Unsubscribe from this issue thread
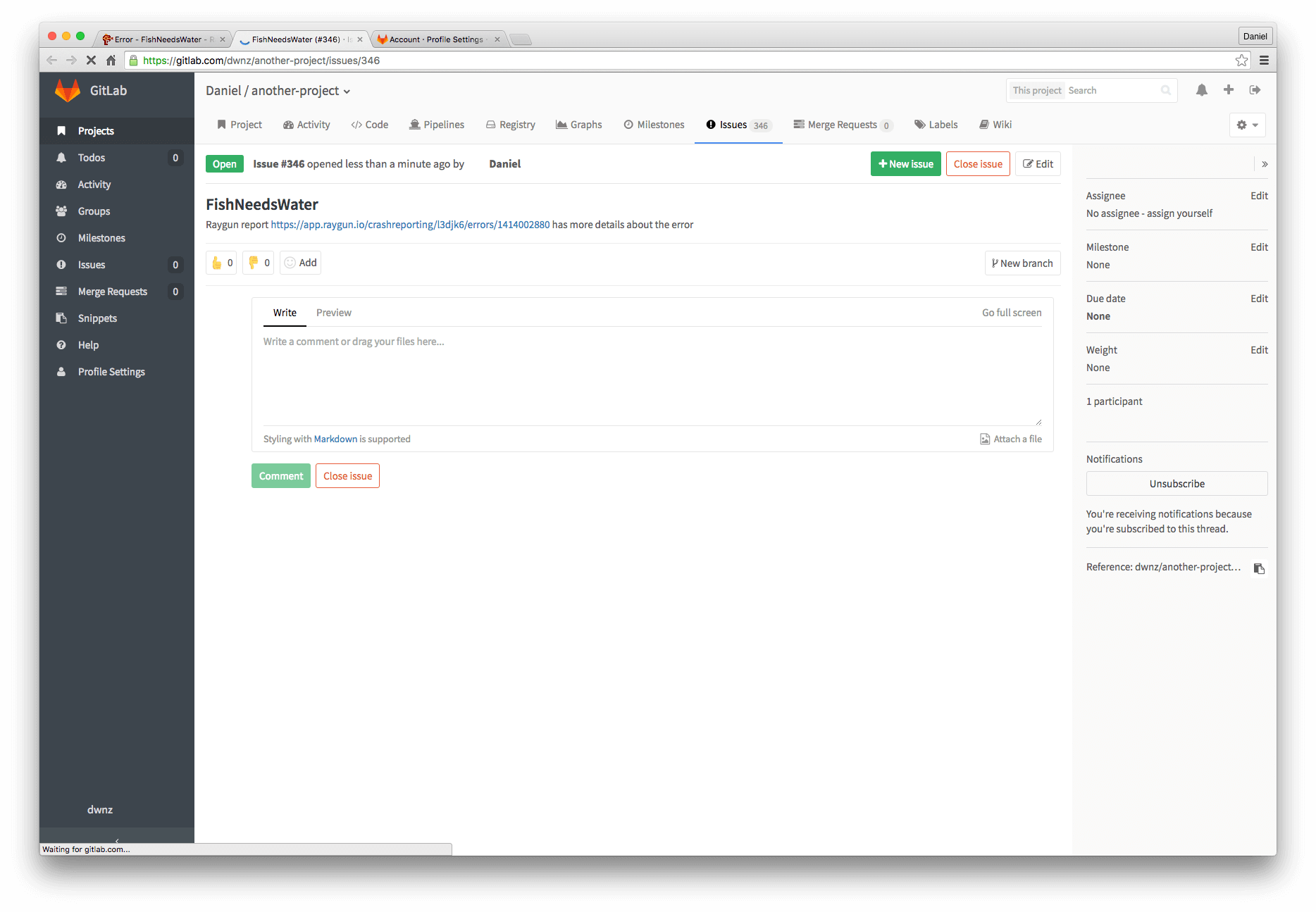This screenshot has height=912, width=1316. coord(1176,483)
